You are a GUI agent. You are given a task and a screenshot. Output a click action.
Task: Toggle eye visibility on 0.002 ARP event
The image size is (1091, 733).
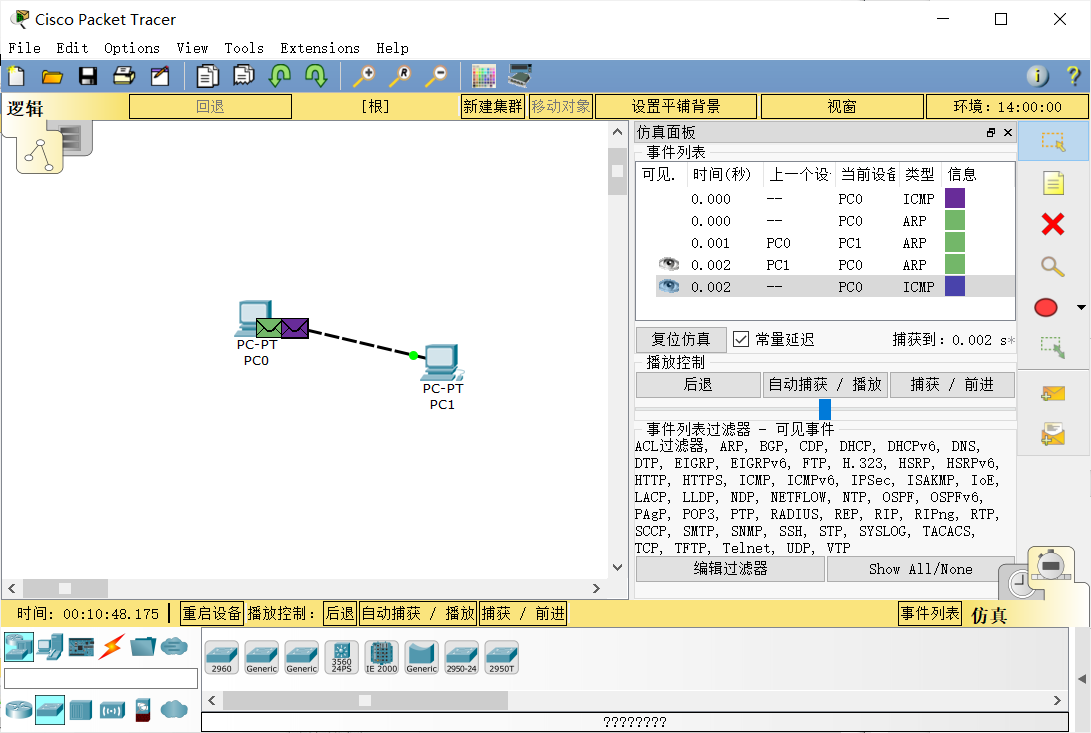(x=669, y=264)
